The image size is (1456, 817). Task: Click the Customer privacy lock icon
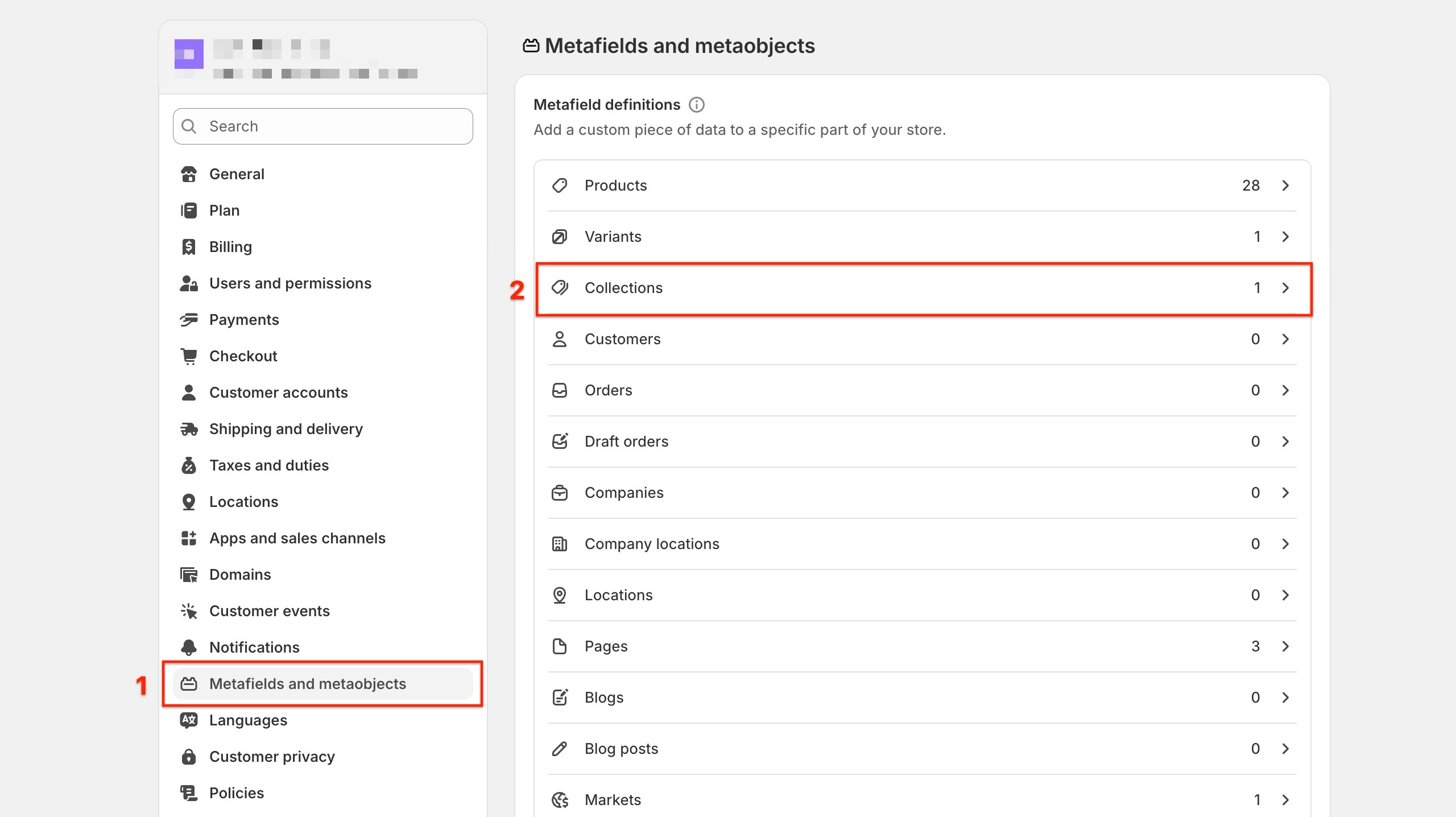point(189,757)
